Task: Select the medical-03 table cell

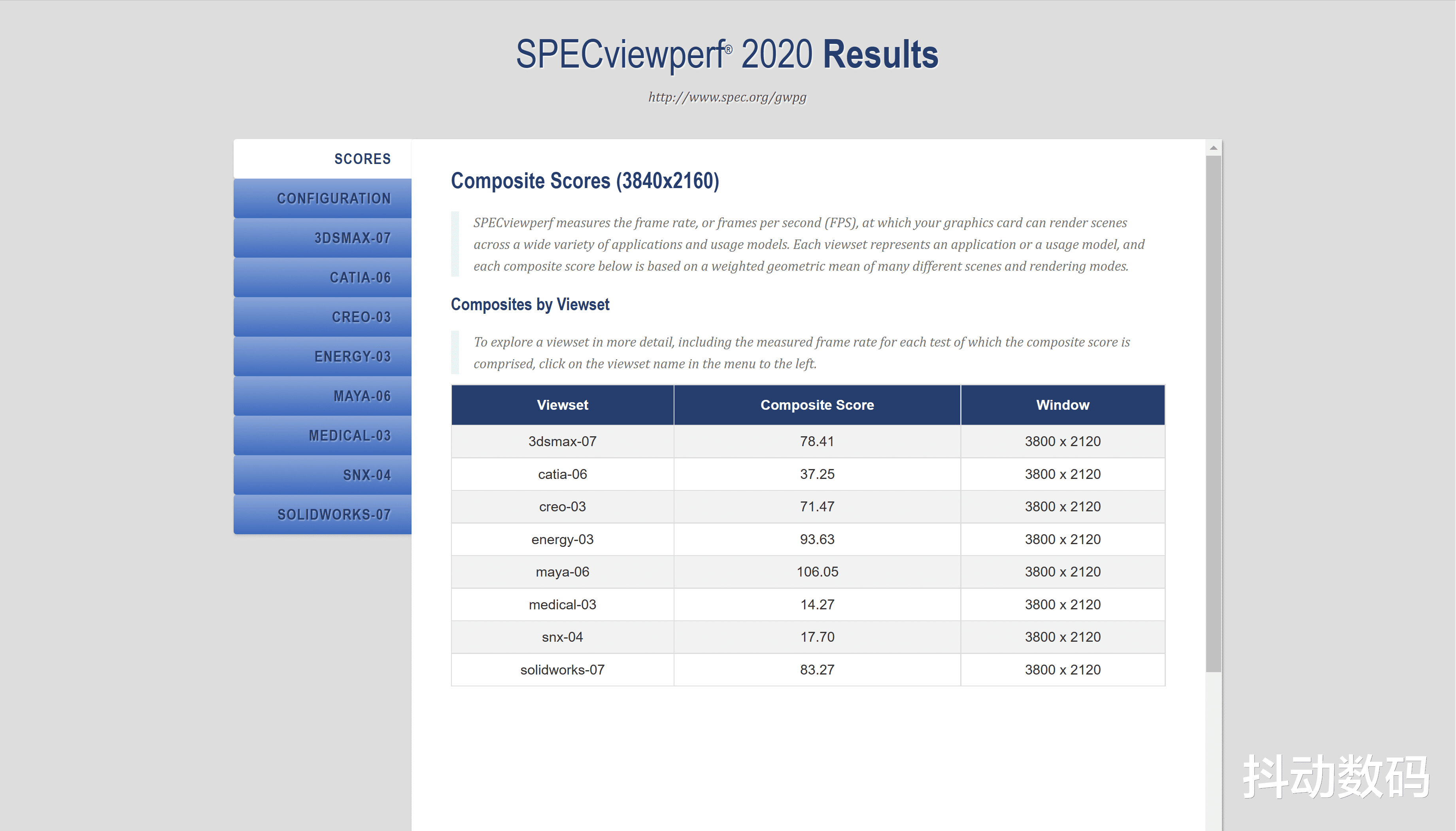Action: click(x=563, y=605)
